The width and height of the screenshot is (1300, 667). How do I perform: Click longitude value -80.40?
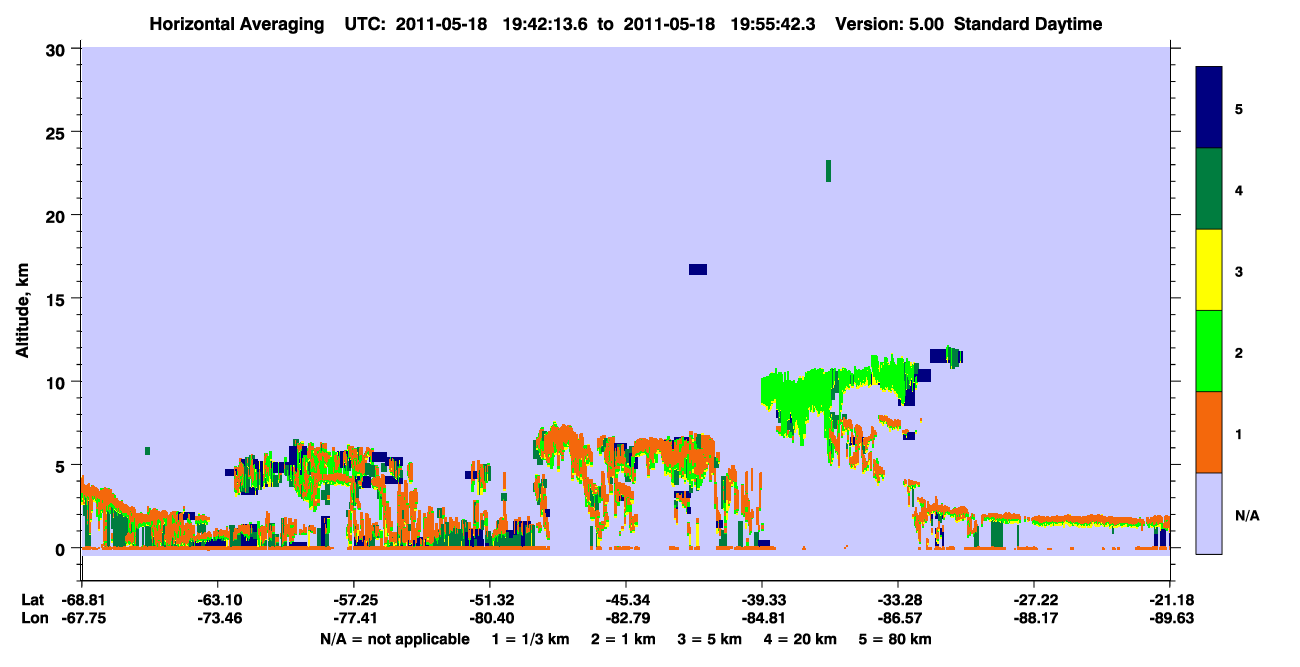tap(489, 618)
